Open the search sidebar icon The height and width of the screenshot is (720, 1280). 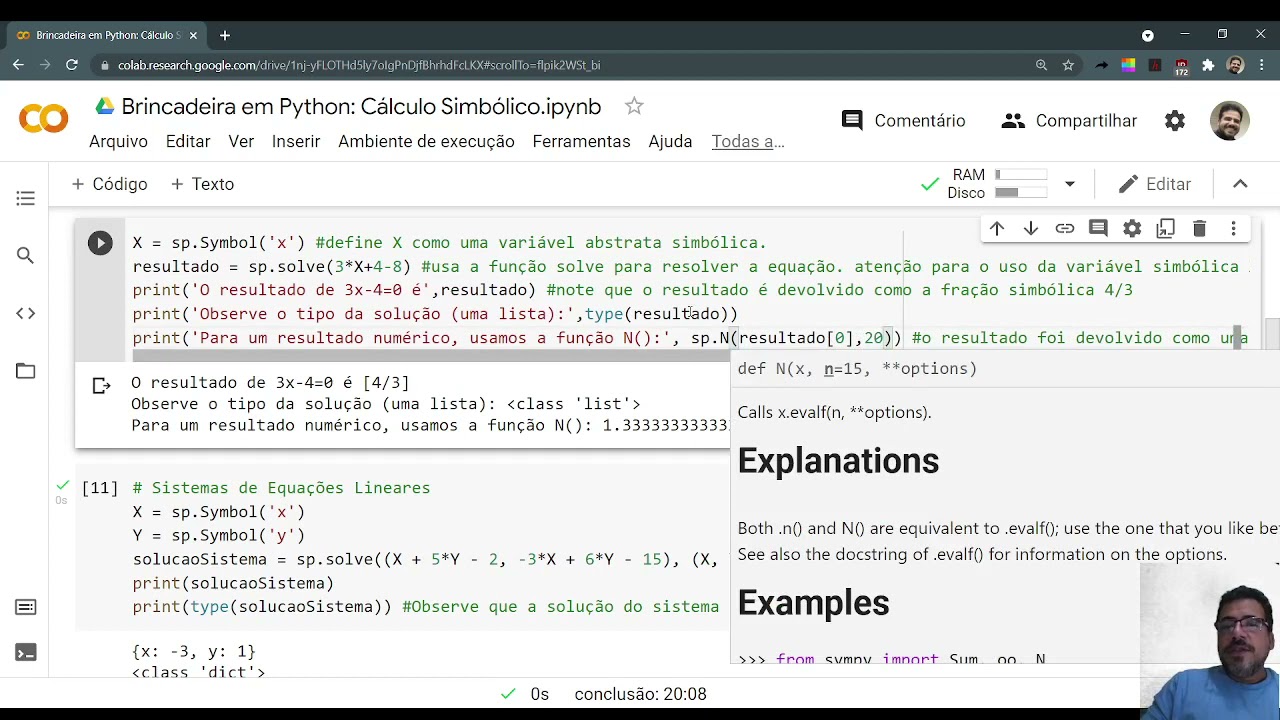[26, 256]
